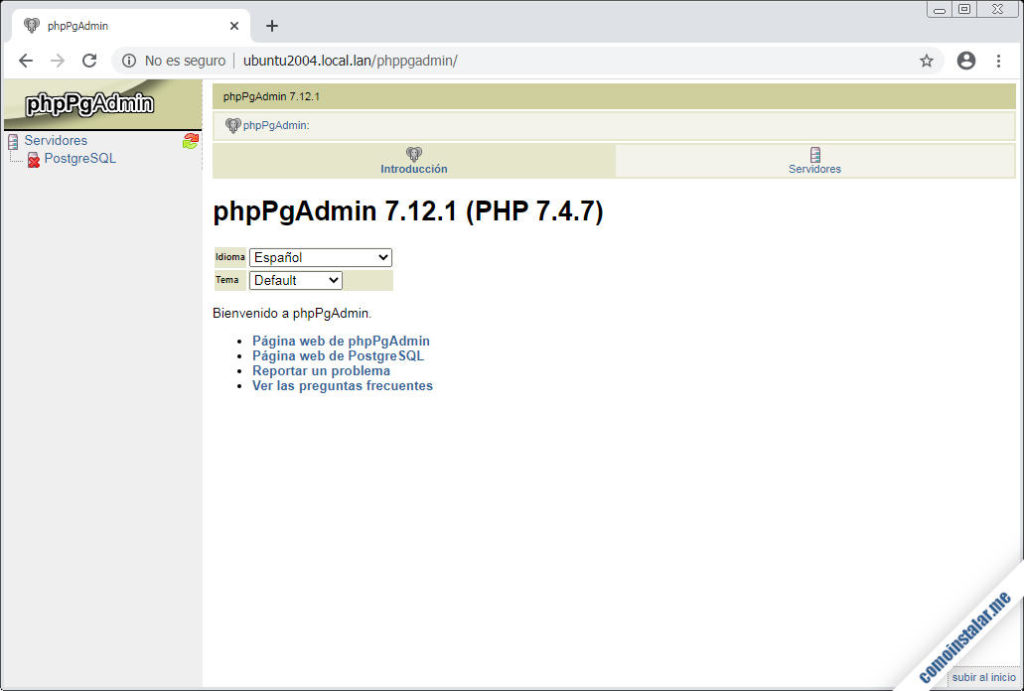
Task: Refresh the server tree with the refresh icon
Action: click(x=190, y=141)
